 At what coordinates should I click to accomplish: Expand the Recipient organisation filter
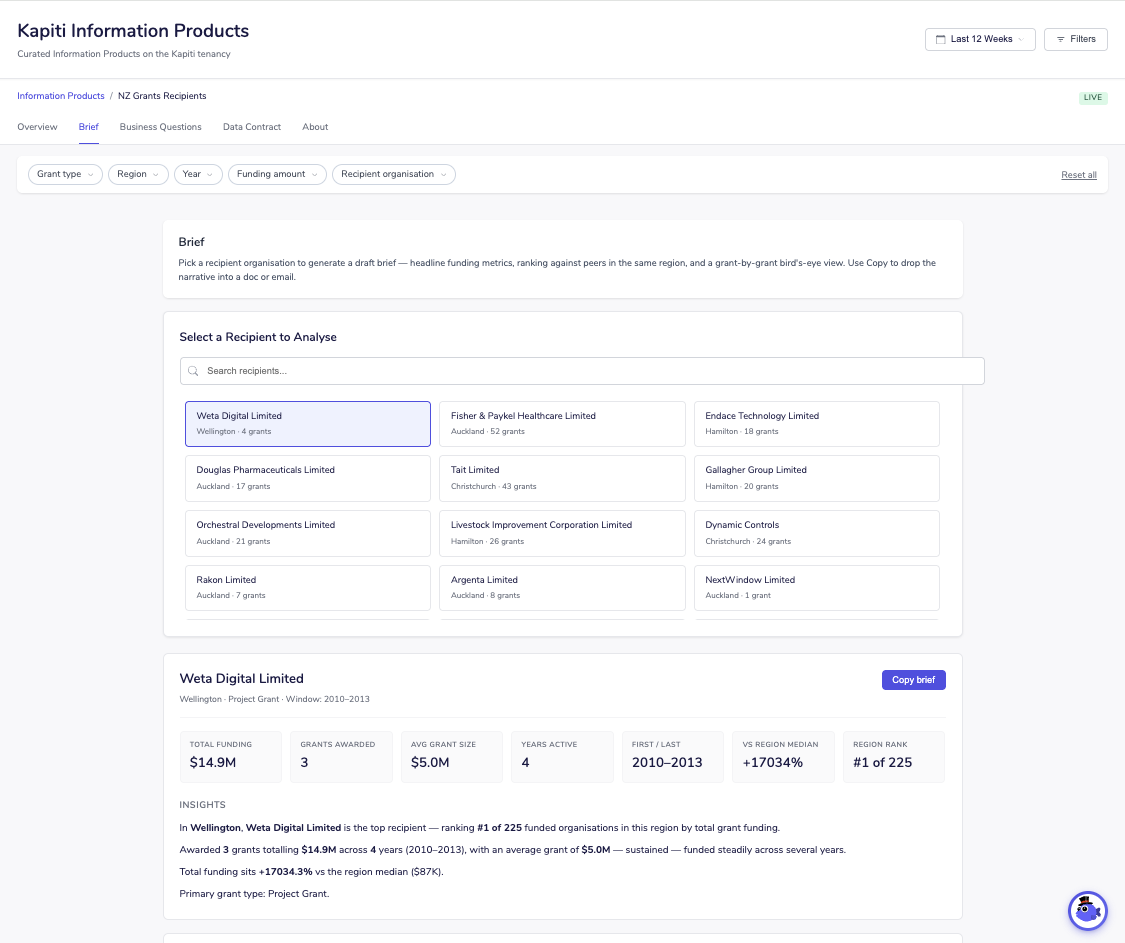[x=394, y=174]
